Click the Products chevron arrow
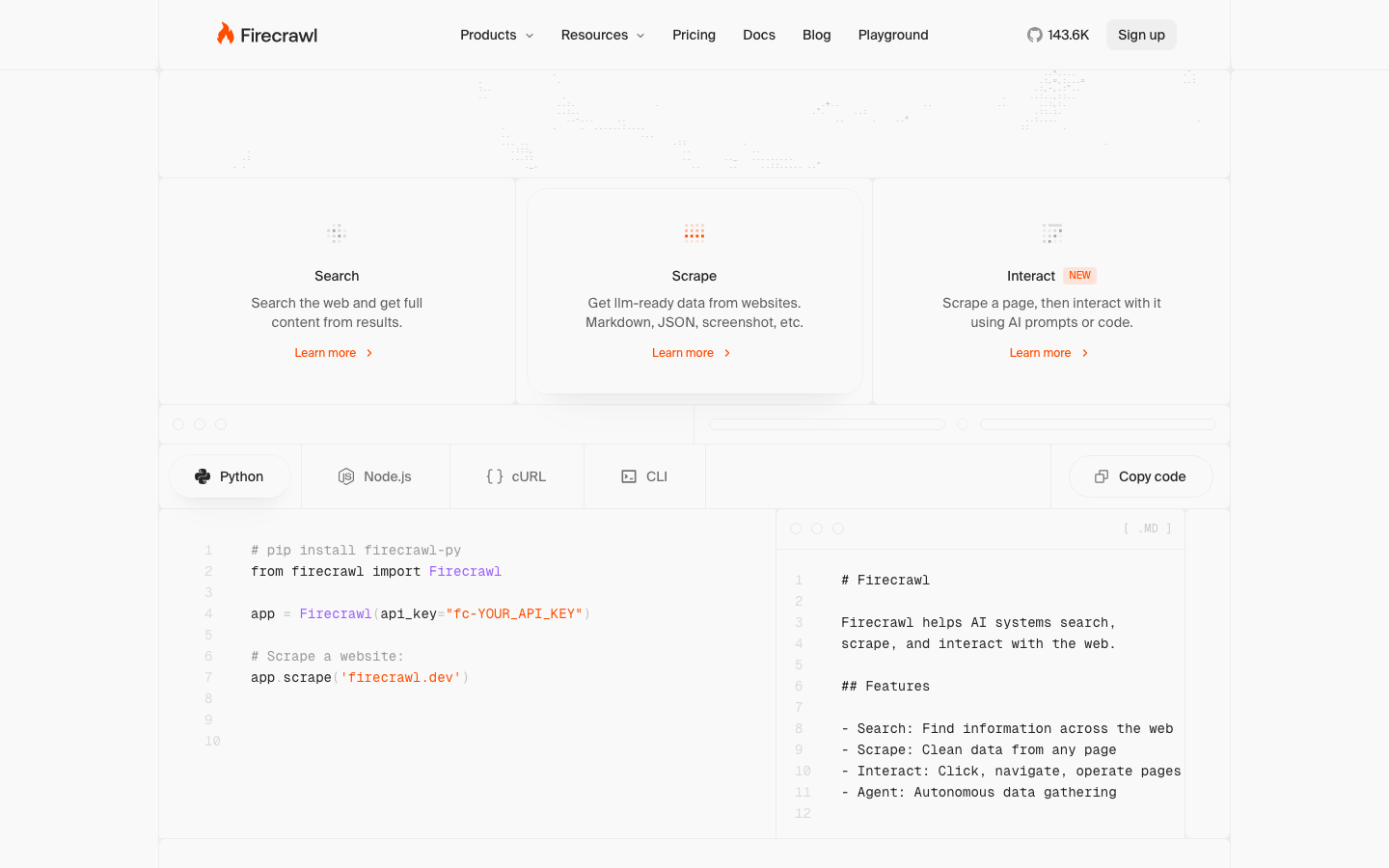The image size is (1389, 868). coord(529,36)
